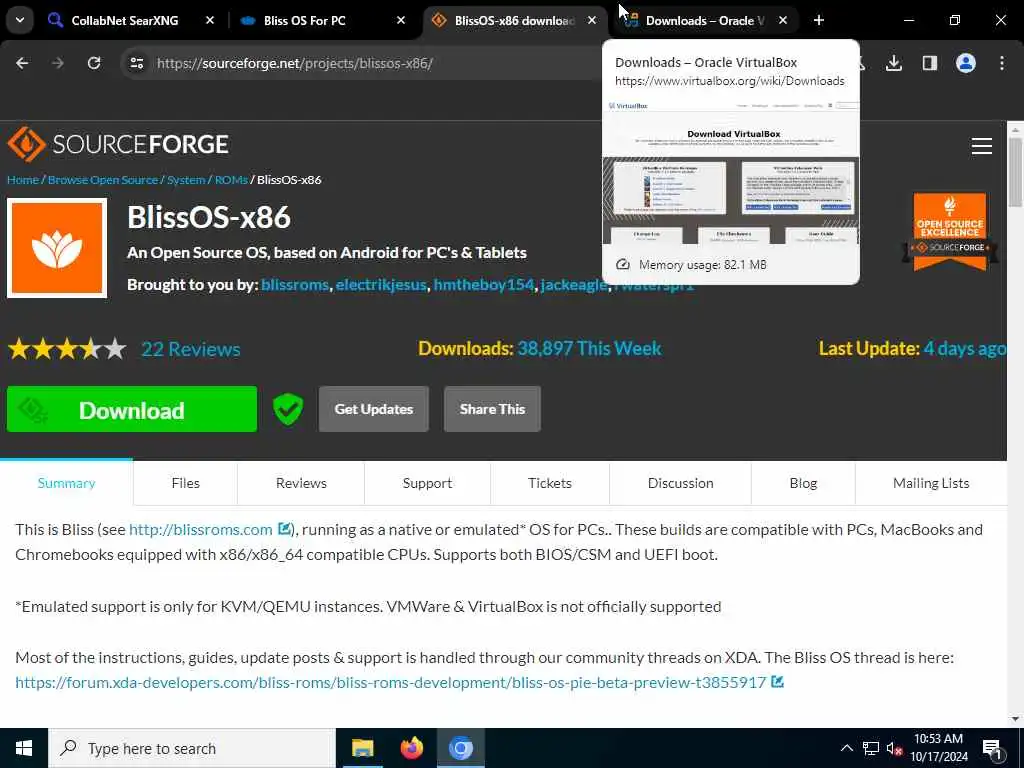The image size is (1024, 768).
Task: Click the SourceForge logo
Action: [x=118, y=144]
